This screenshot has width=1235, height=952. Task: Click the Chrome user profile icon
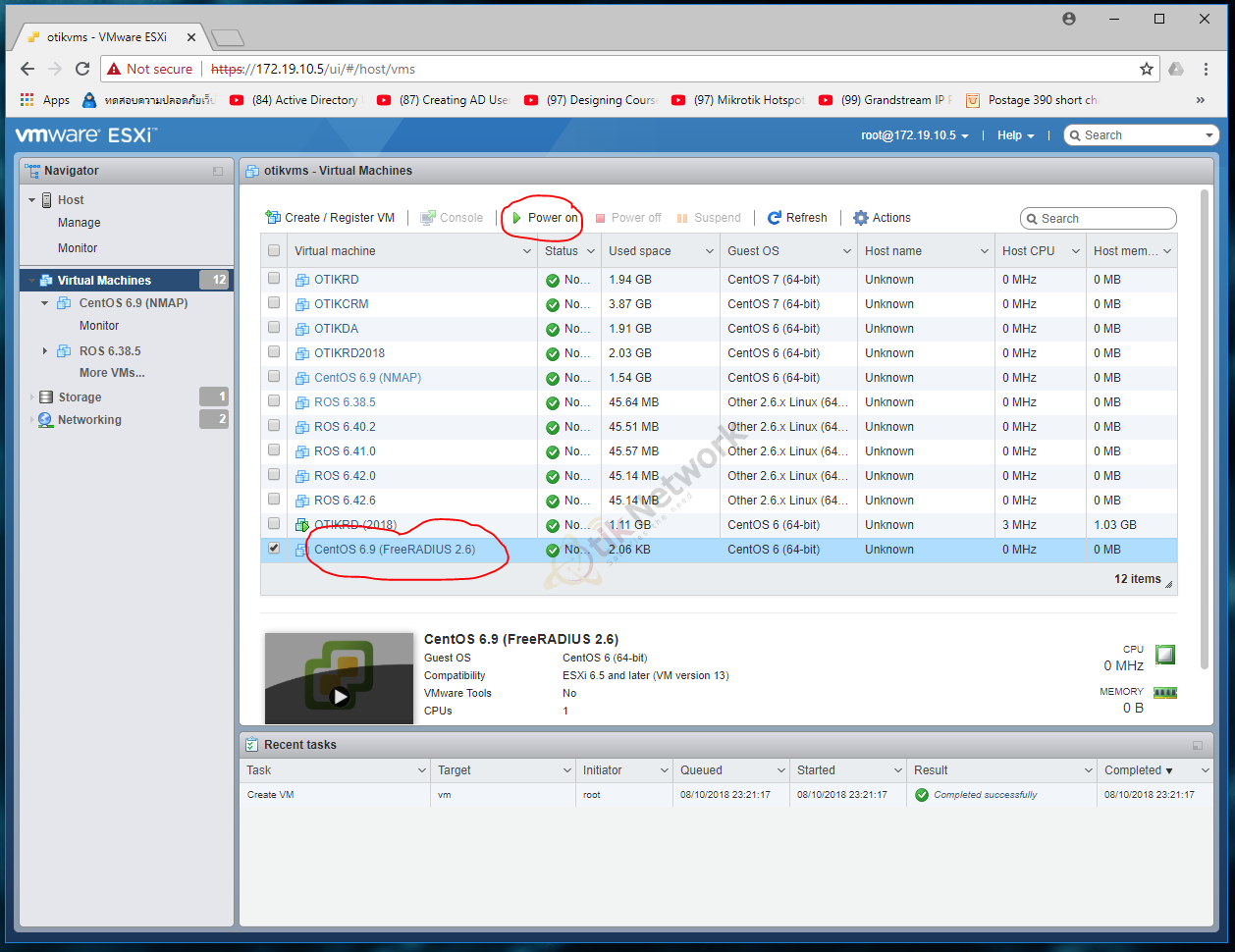pyautogui.click(x=1069, y=19)
